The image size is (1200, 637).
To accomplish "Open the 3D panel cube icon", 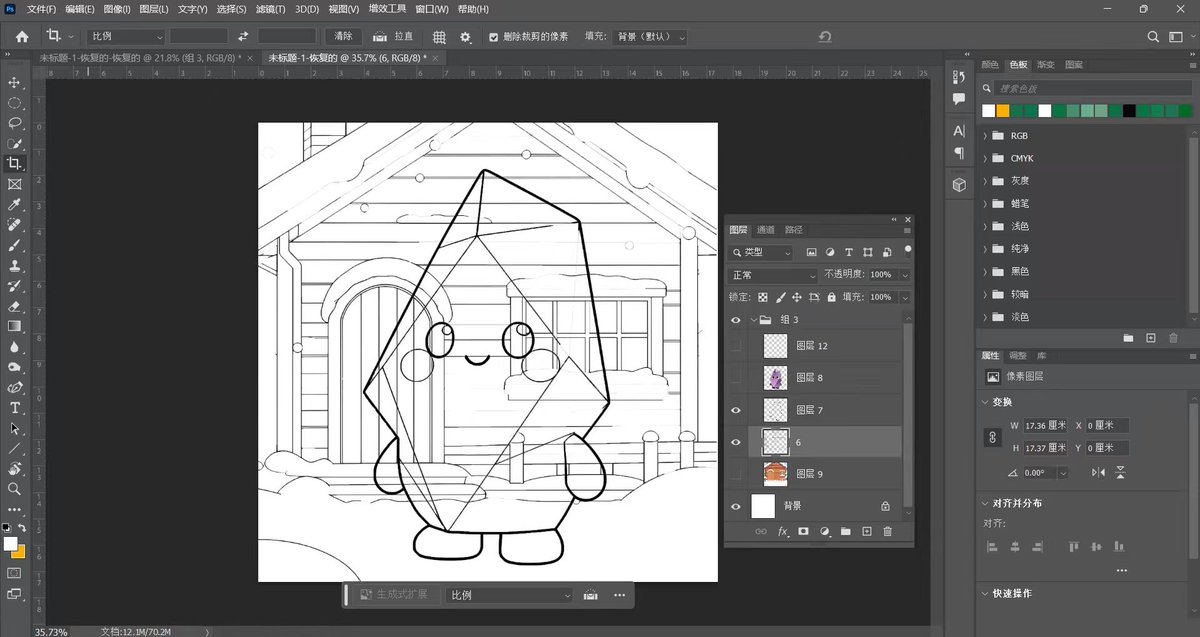I will pos(959,185).
